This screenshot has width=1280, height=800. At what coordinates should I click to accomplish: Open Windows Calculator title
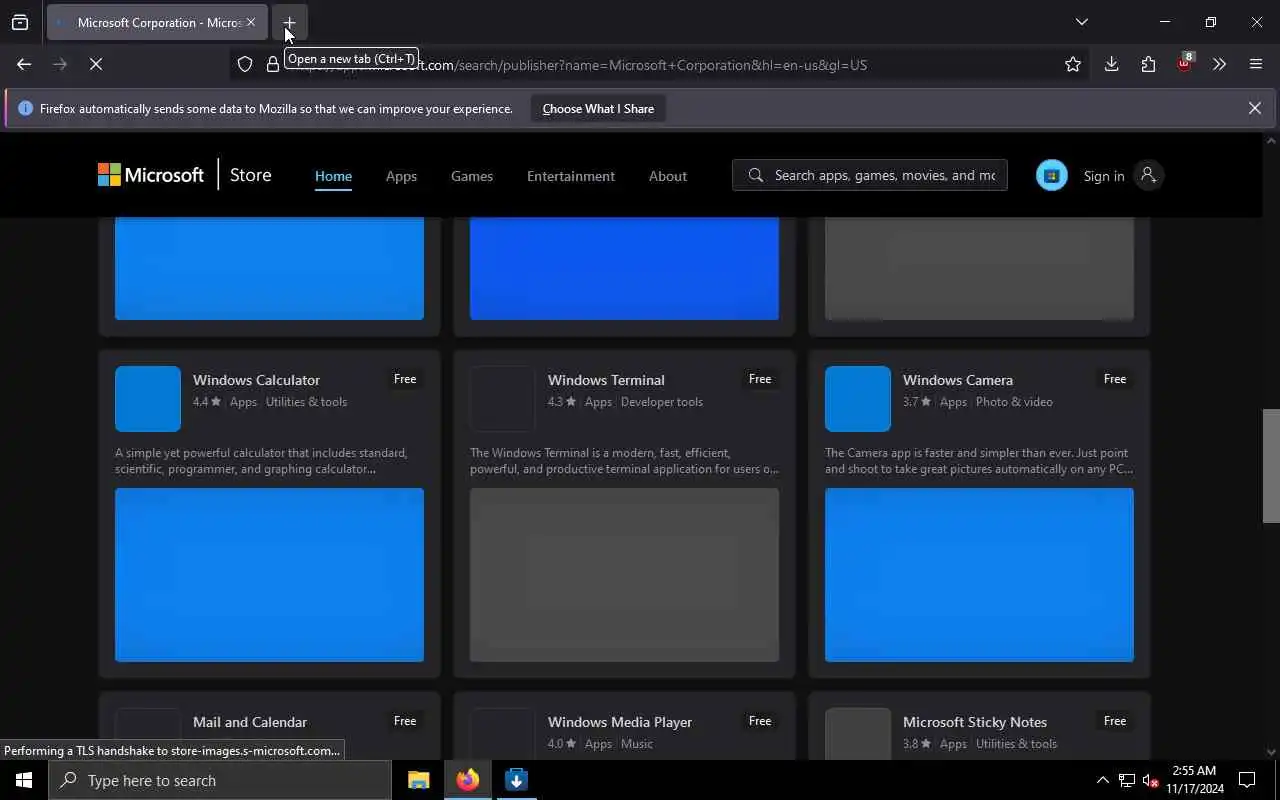click(x=256, y=380)
